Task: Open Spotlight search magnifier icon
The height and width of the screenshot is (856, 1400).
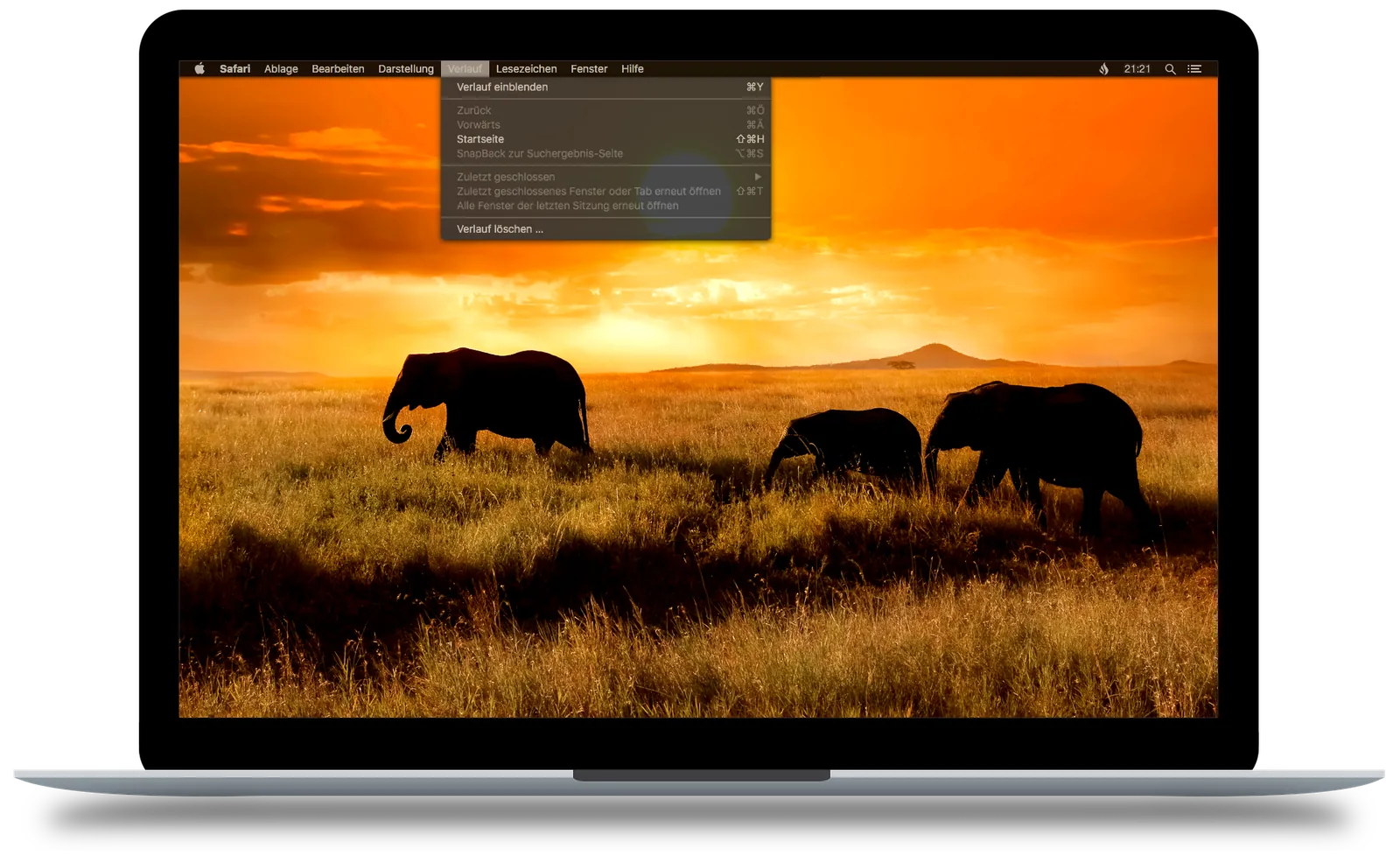Action: 1170,68
